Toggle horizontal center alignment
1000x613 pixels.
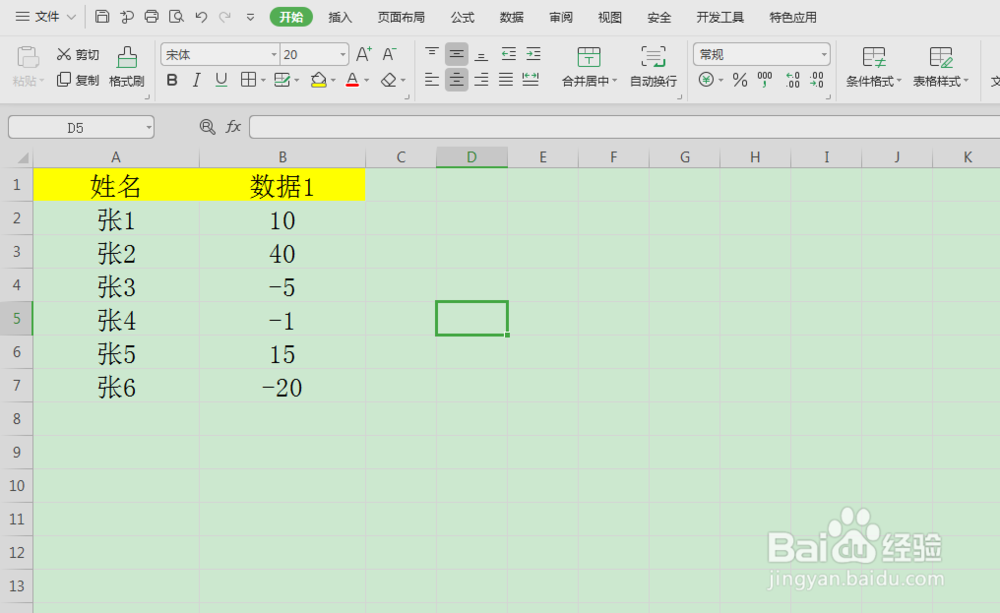pos(457,80)
